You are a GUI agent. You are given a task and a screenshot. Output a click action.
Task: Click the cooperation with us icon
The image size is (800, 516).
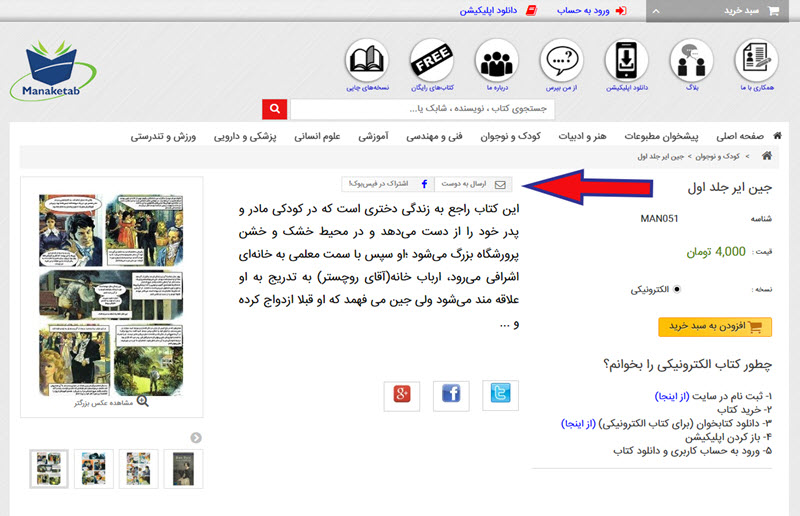point(757,61)
